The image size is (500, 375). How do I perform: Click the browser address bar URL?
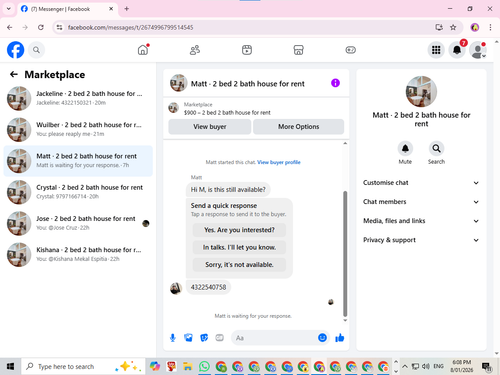130,27
